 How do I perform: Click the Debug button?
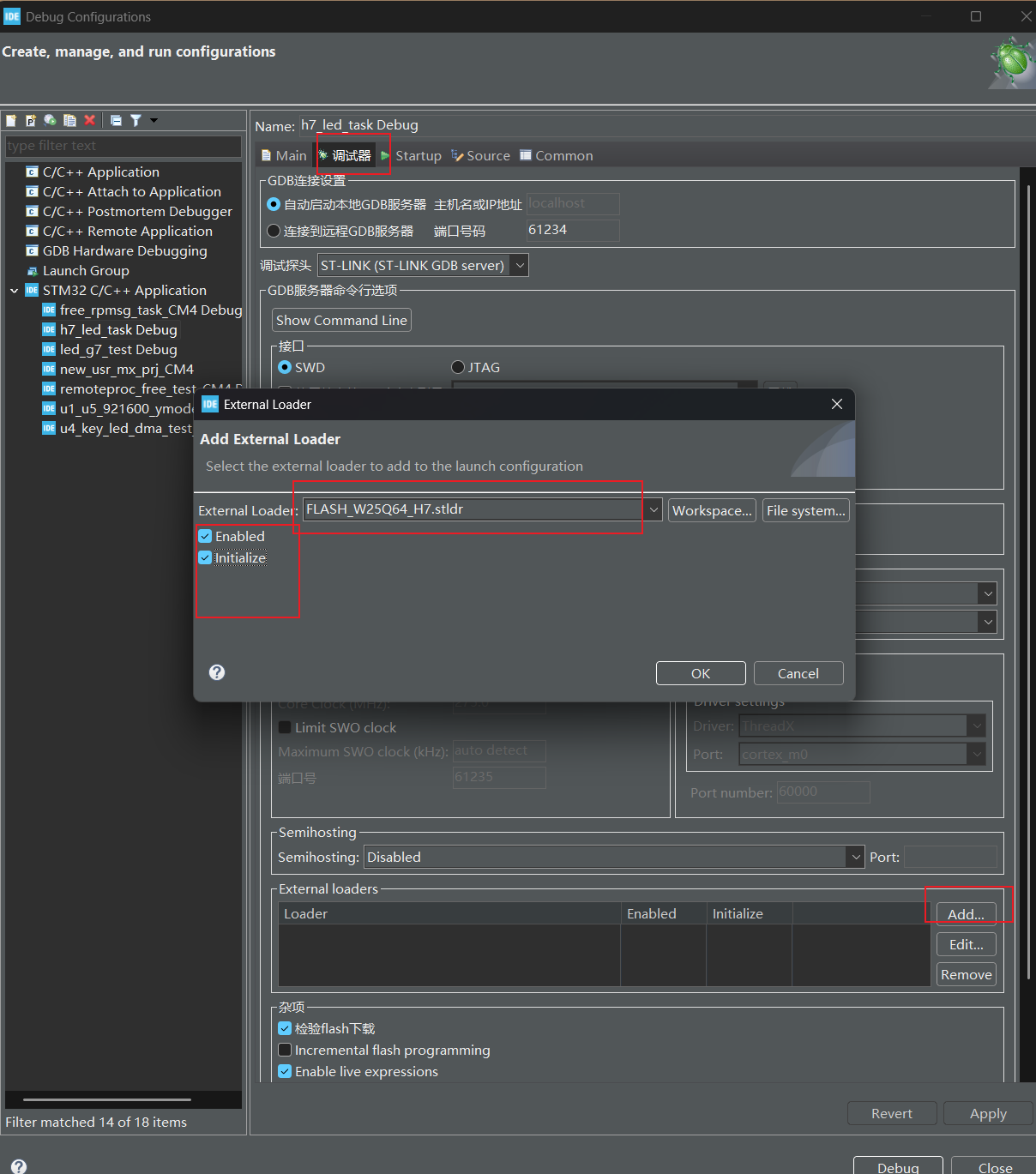pyautogui.click(x=898, y=1166)
